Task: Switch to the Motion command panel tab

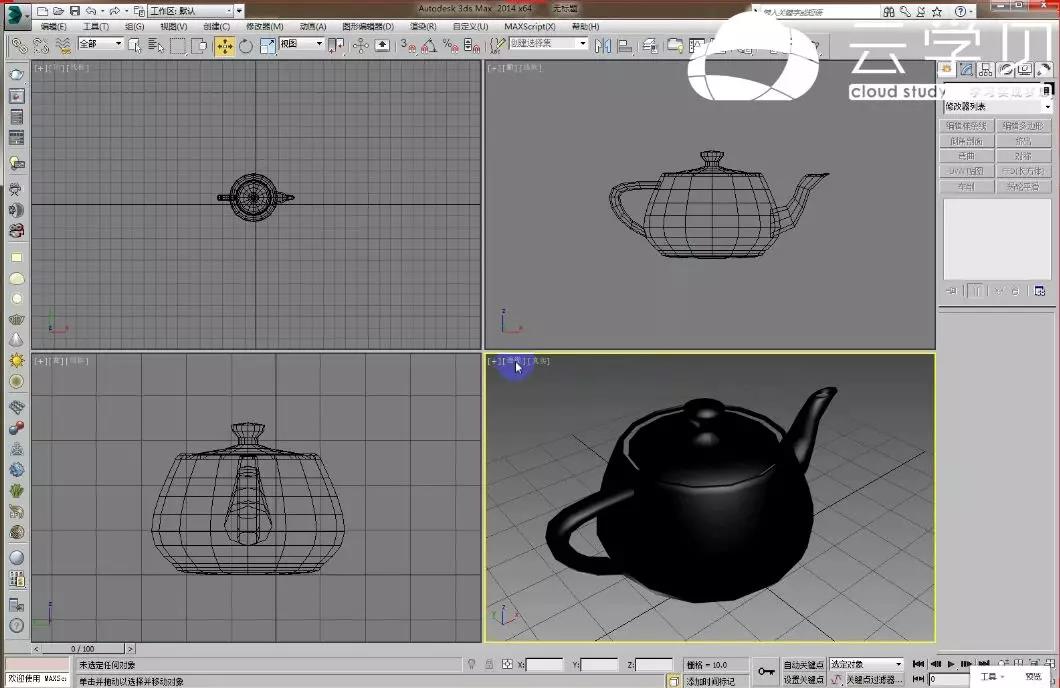Action: pyautogui.click(x=1005, y=69)
